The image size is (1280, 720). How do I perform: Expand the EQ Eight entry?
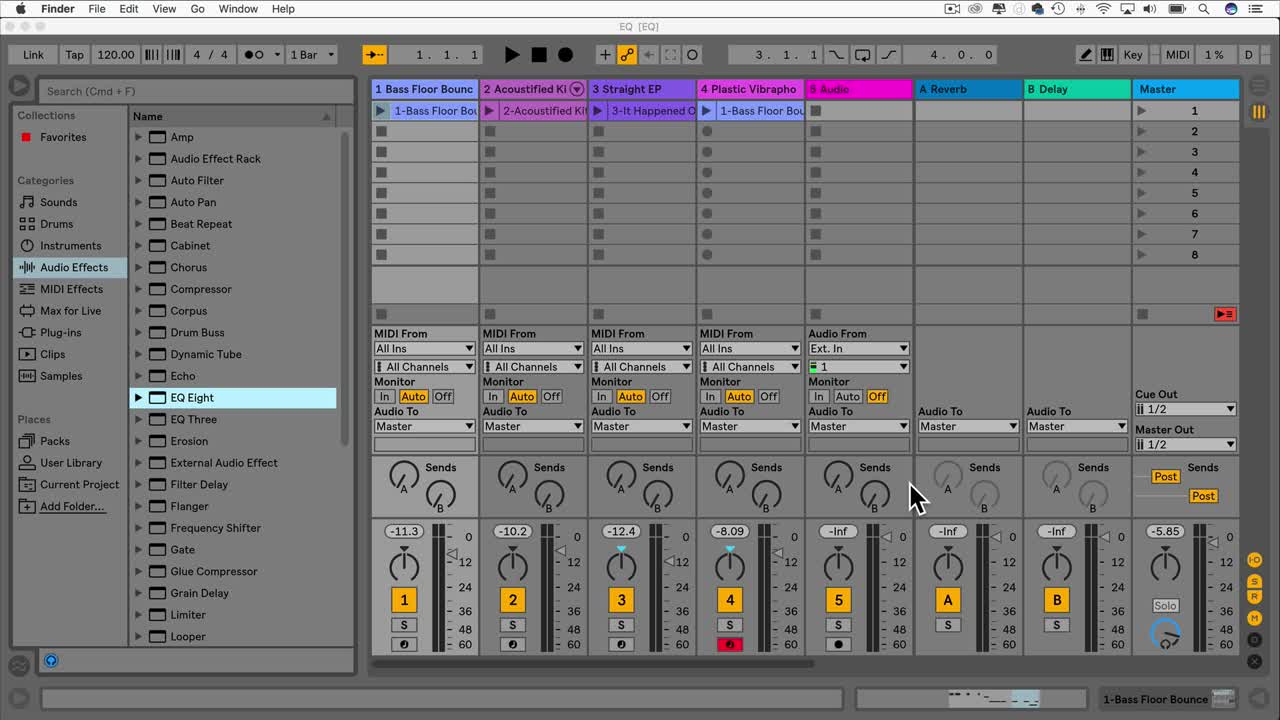point(138,398)
